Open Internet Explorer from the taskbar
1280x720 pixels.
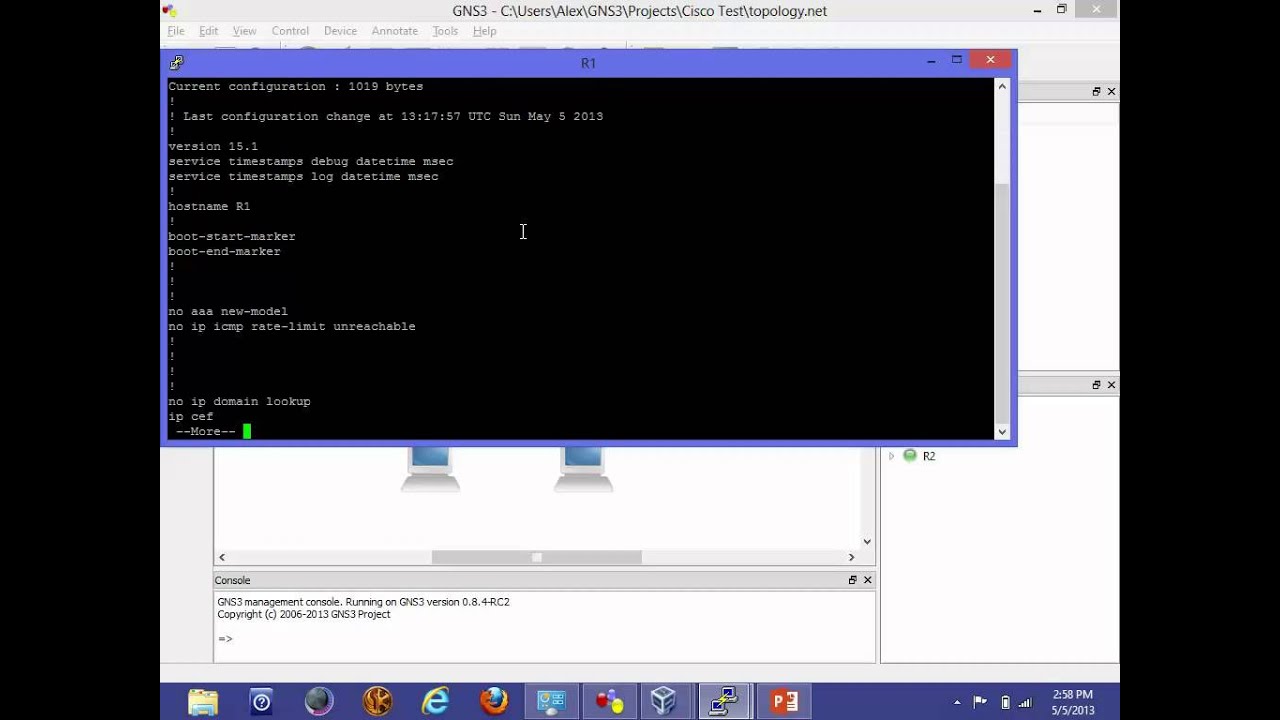coord(435,702)
